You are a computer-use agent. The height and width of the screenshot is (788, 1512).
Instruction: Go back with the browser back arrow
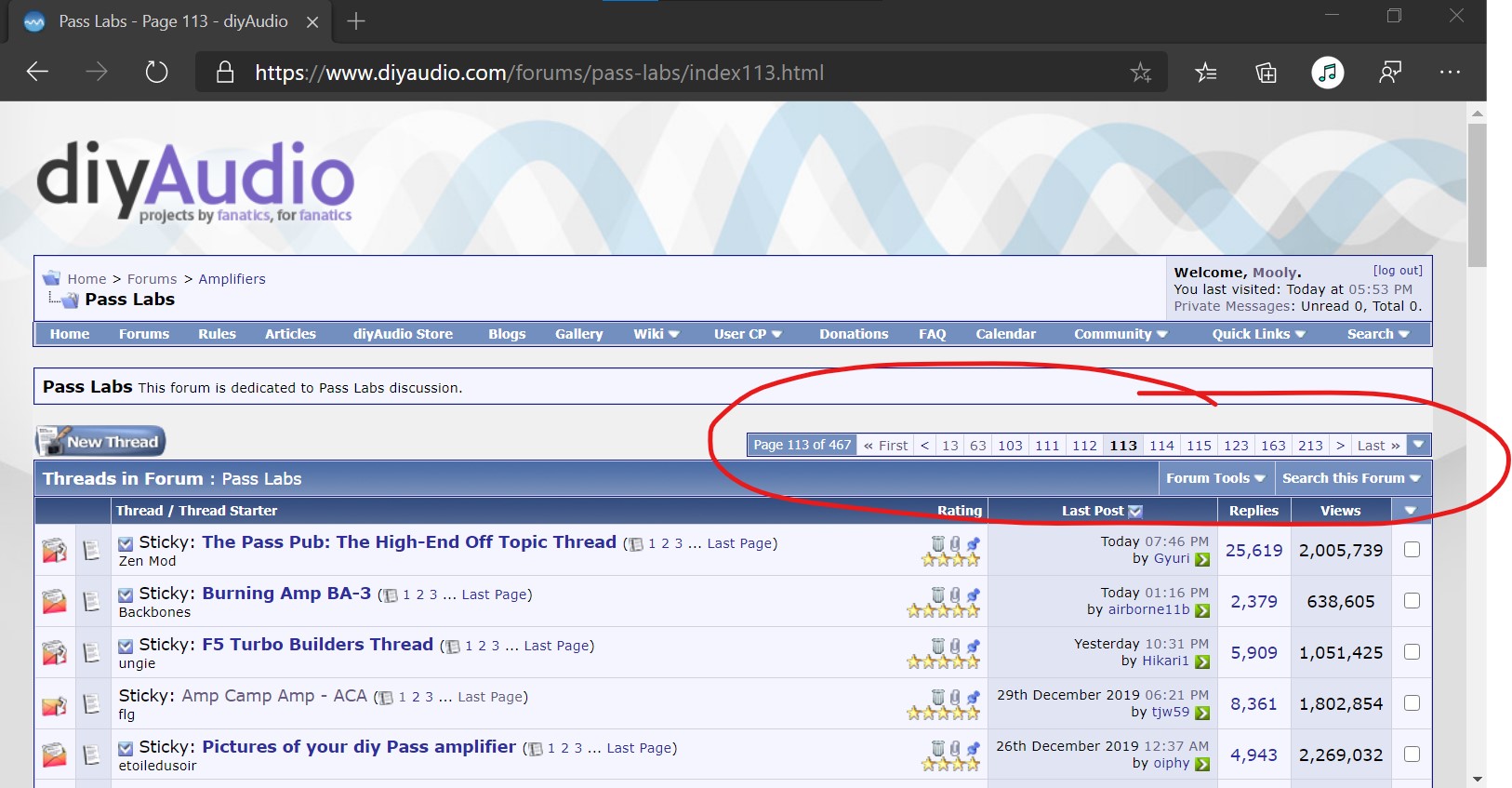[x=37, y=72]
